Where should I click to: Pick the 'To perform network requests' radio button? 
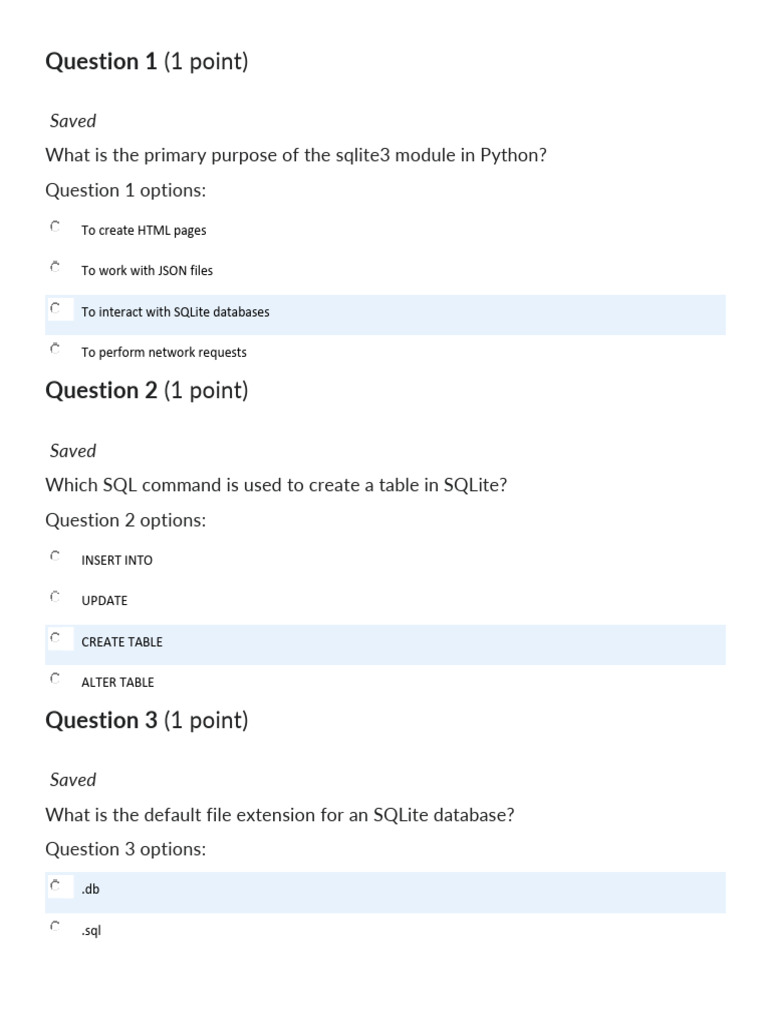(x=55, y=349)
